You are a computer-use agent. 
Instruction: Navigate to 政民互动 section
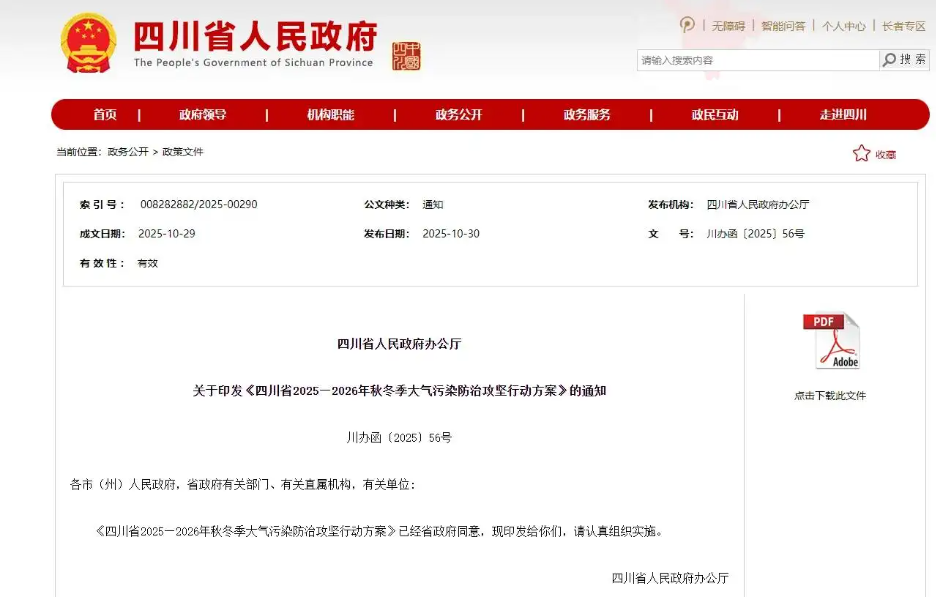point(715,115)
